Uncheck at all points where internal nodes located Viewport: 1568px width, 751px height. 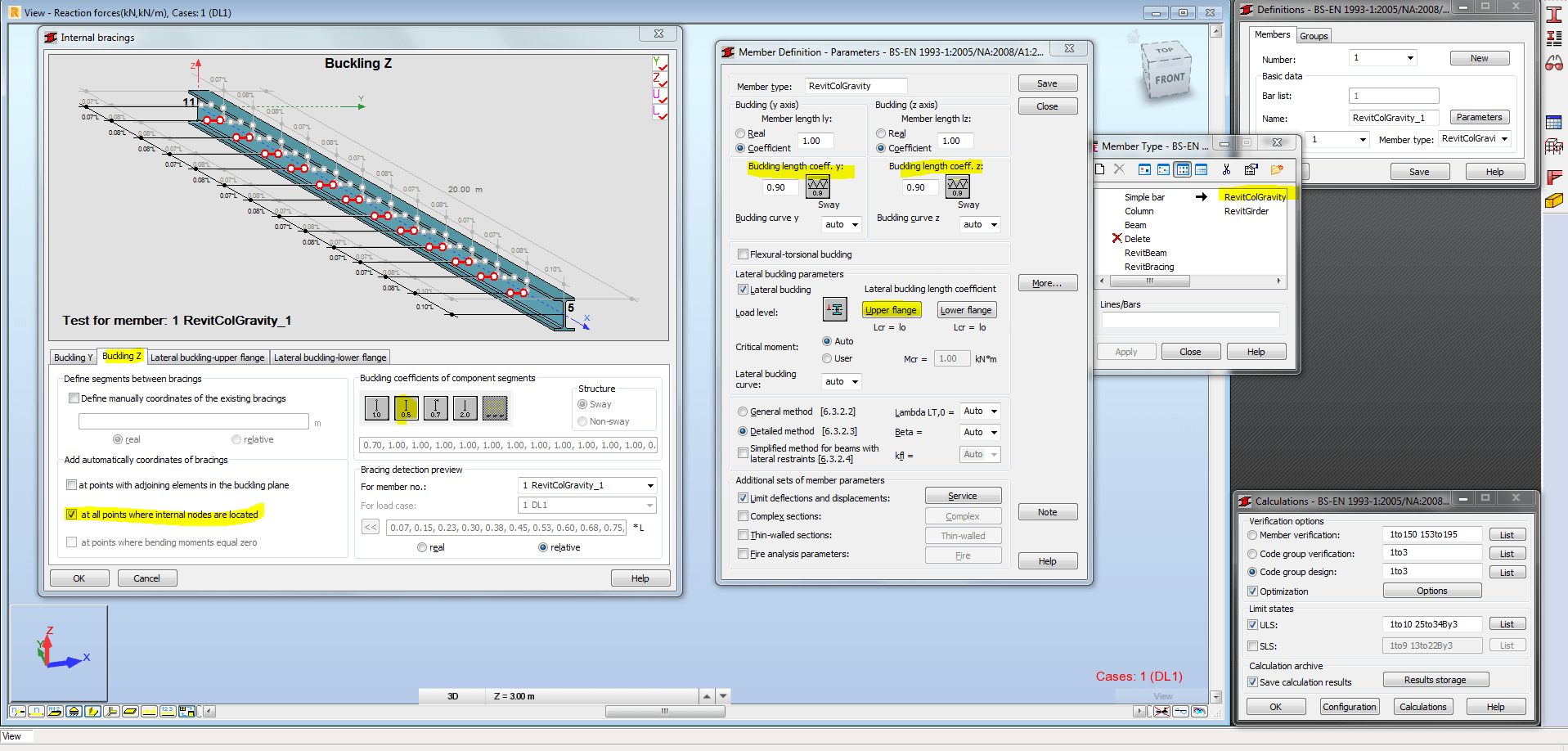(72, 515)
